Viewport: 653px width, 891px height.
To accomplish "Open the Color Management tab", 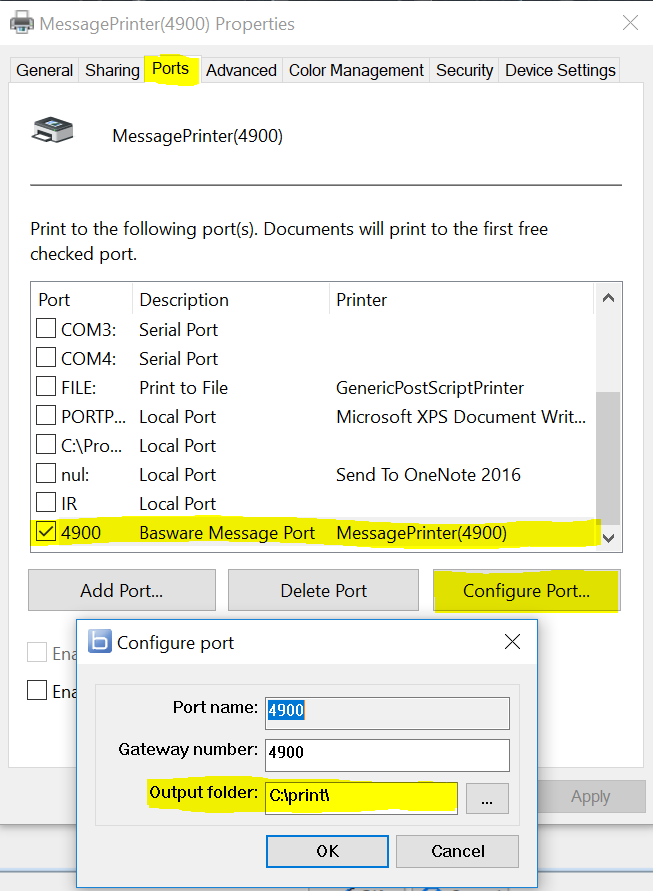I will [356, 70].
